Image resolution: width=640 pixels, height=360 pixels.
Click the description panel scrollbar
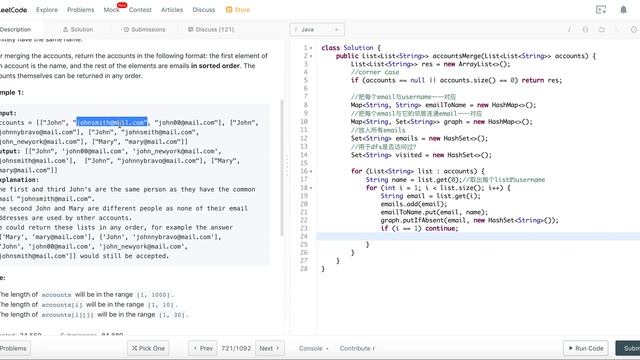[x=282, y=167]
